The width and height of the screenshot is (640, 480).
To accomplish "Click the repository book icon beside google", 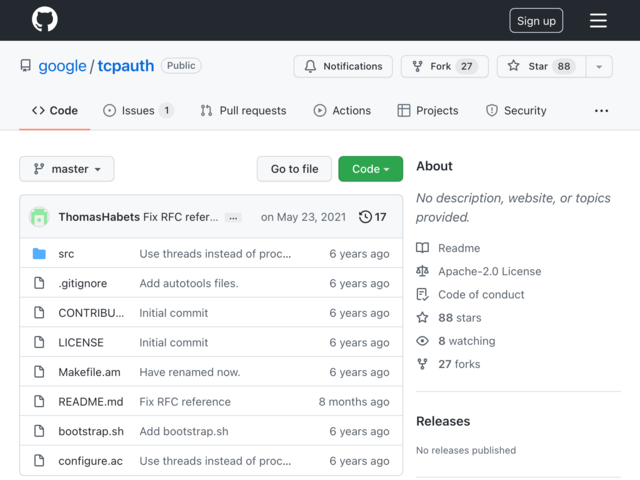I will pyautogui.click(x=26, y=66).
